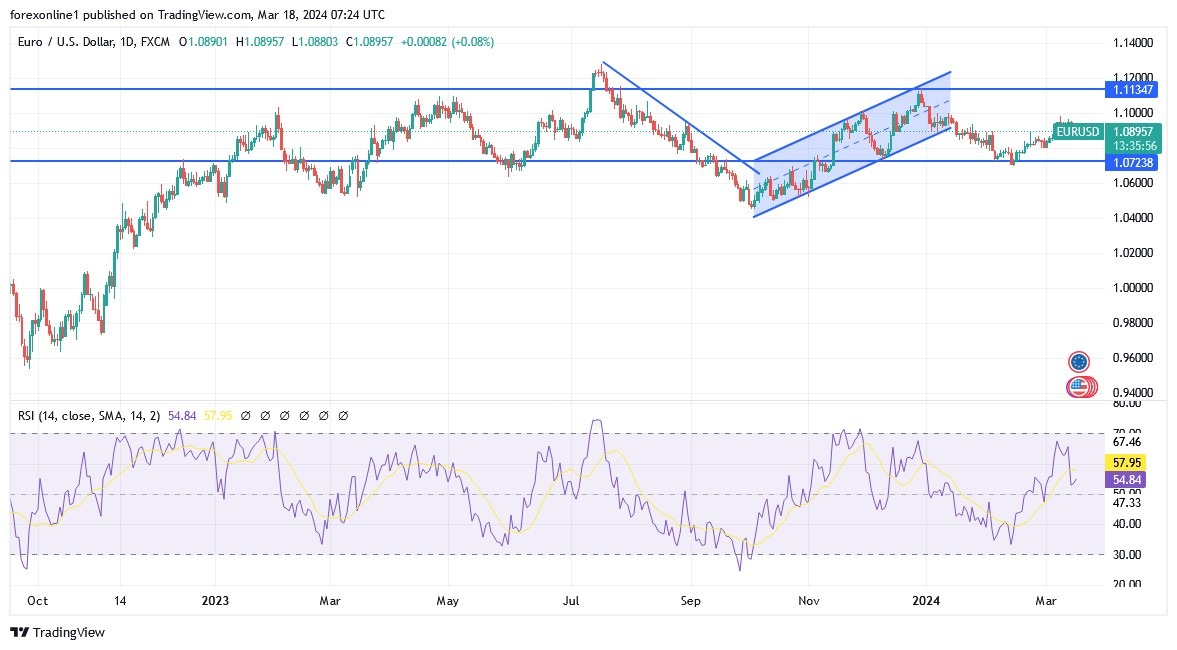Click the 1.11347 resistance price label
1177x650 pixels.
tap(1131, 90)
